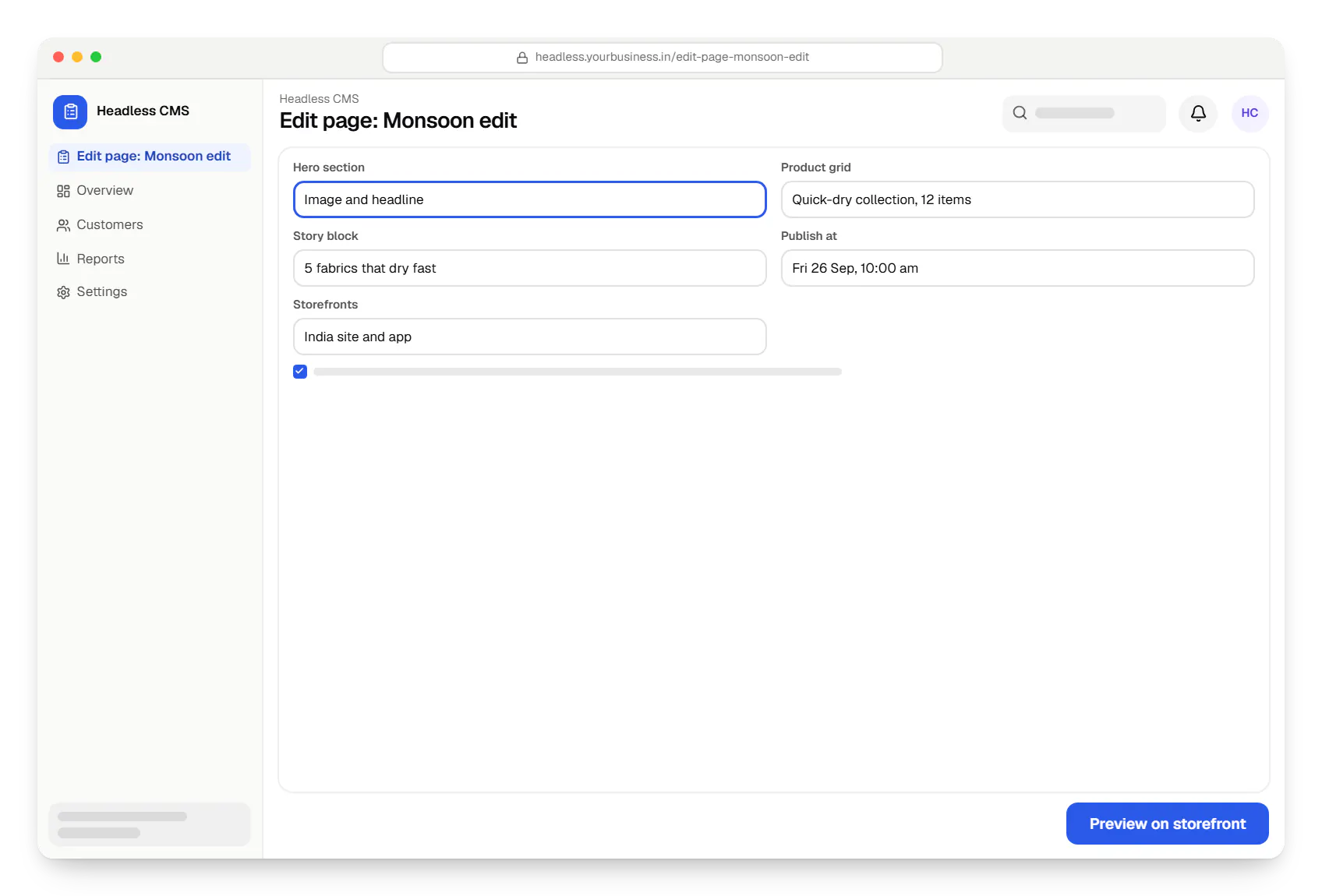Click the Preview on storefront button
The height and width of the screenshot is (896, 1322).
tap(1167, 824)
